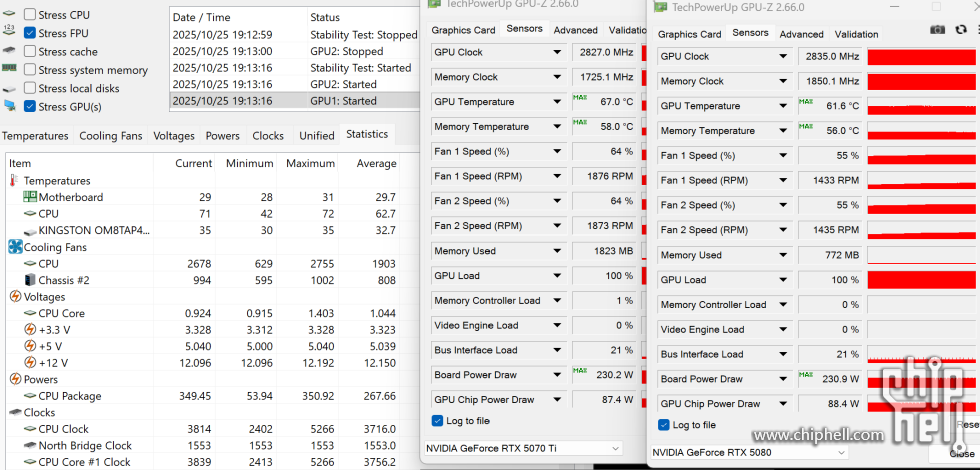The width and height of the screenshot is (980, 470).
Task: Switch to the Cooling Fans tab
Action: tap(110, 136)
